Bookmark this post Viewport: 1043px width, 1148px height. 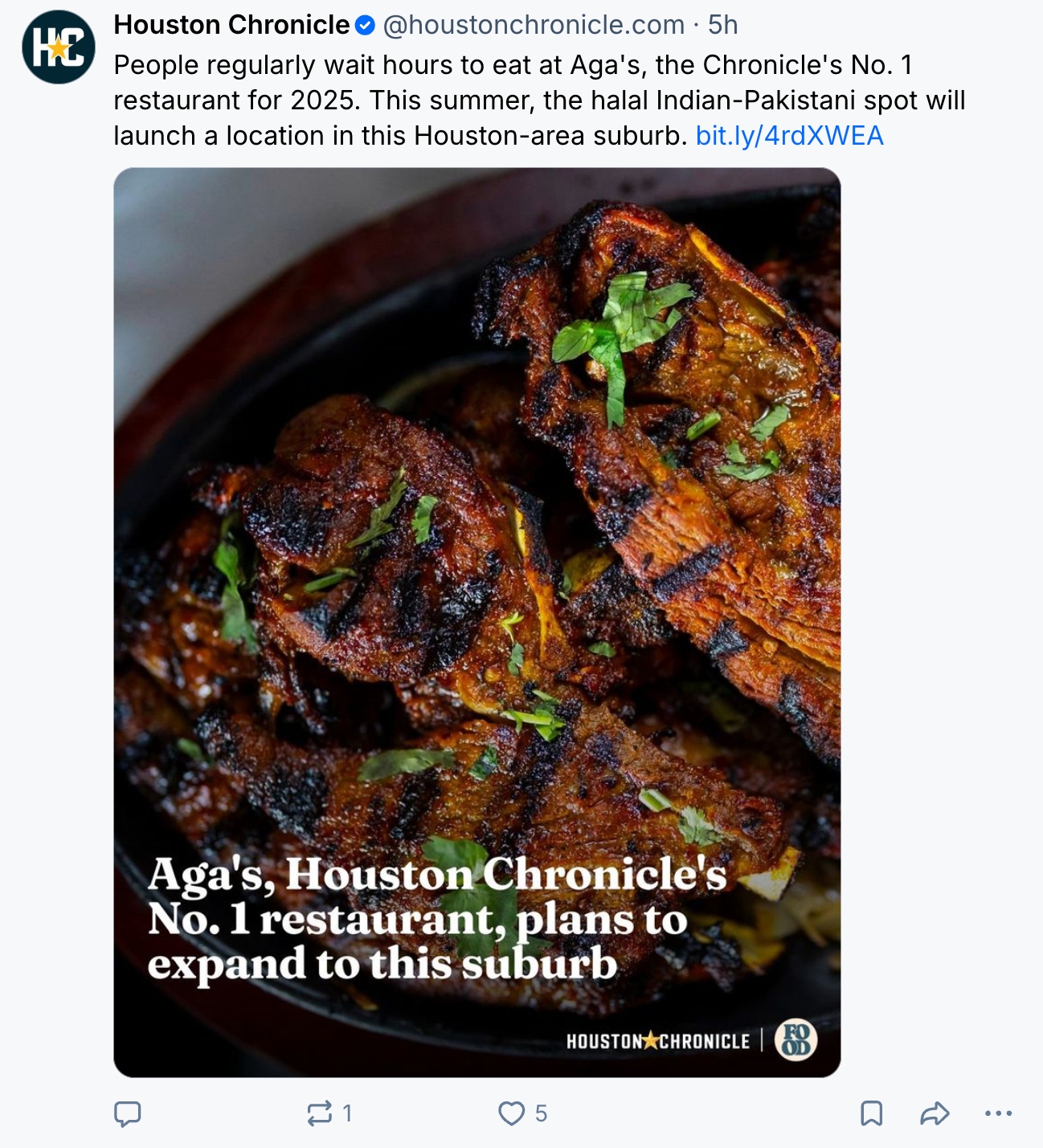[871, 1113]
